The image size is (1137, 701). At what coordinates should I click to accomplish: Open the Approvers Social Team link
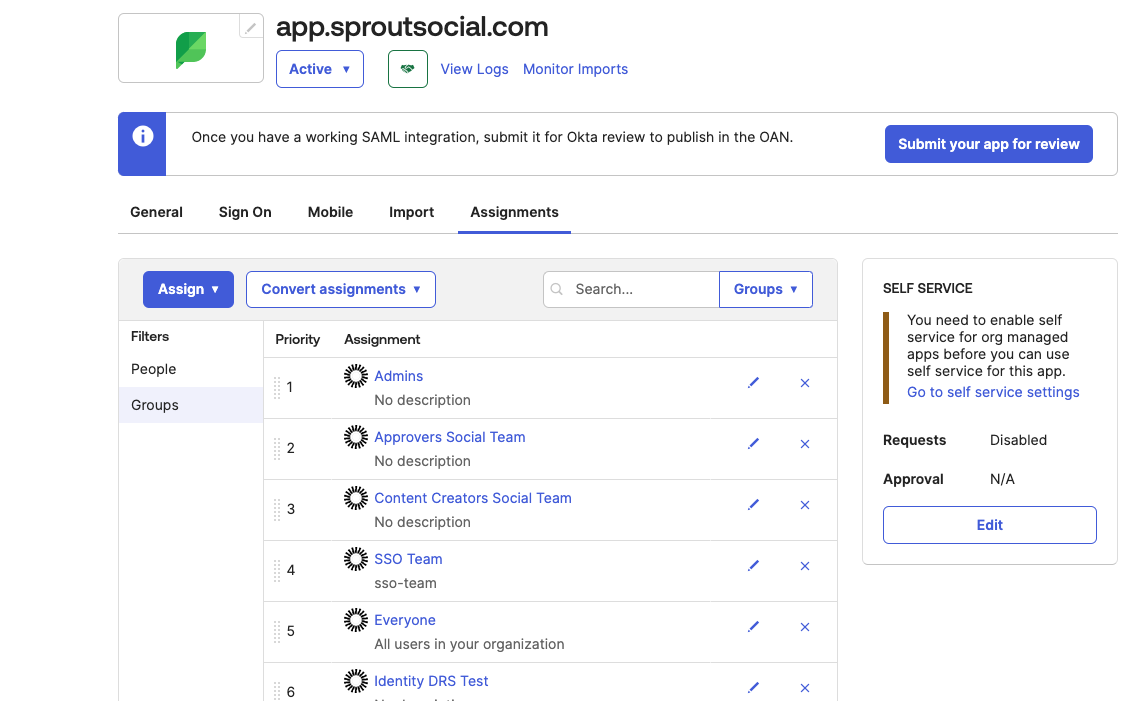click(x=450, y=437)
